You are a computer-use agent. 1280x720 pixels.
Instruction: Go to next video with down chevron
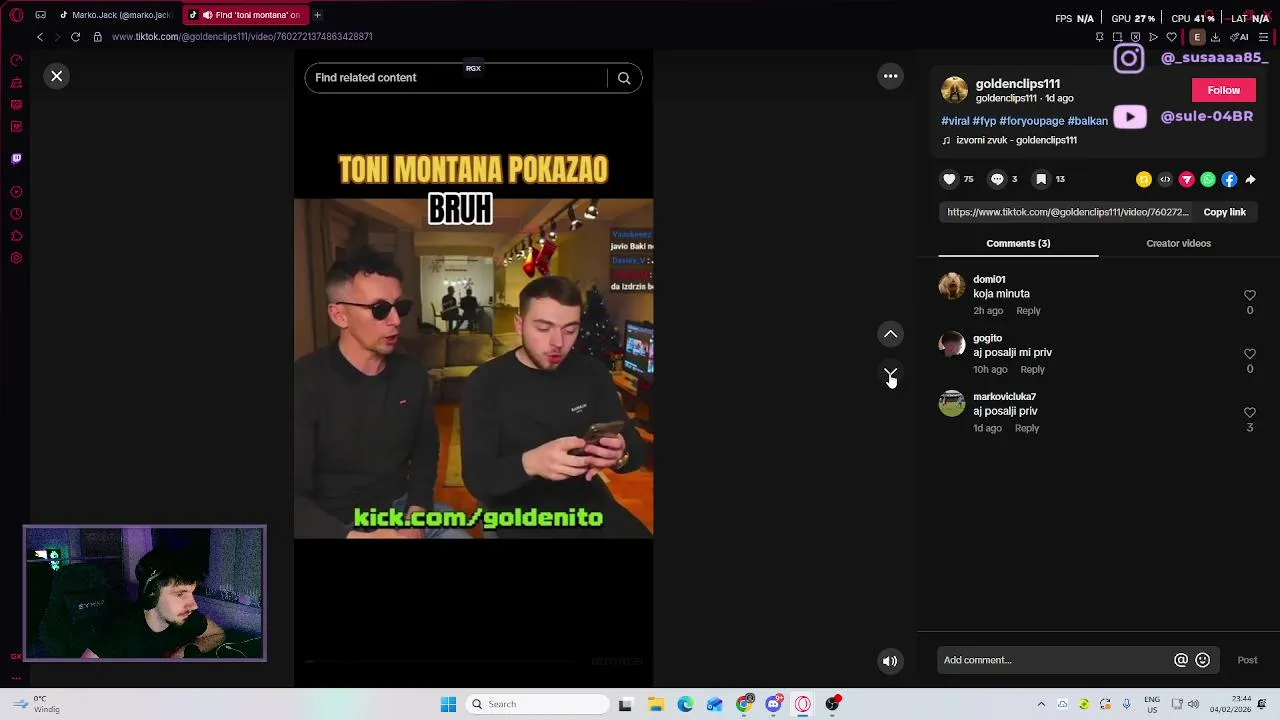(x=890, y=374)
